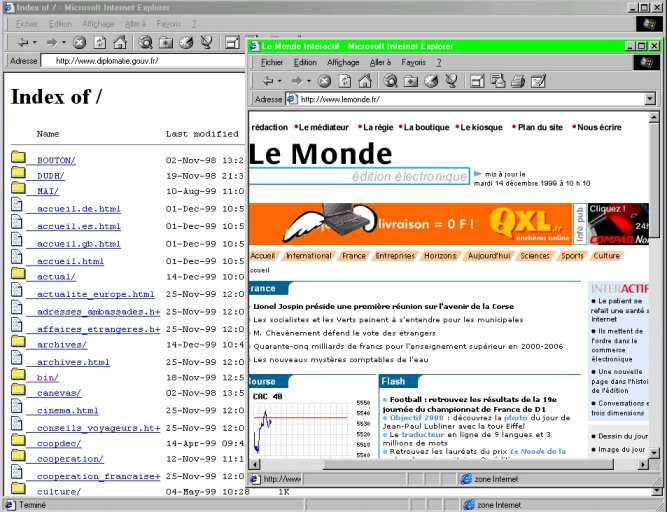This screenshot has width=667, height=512.
Task: Open the Affichage menu in Index of / window
Action: (98, 24)
